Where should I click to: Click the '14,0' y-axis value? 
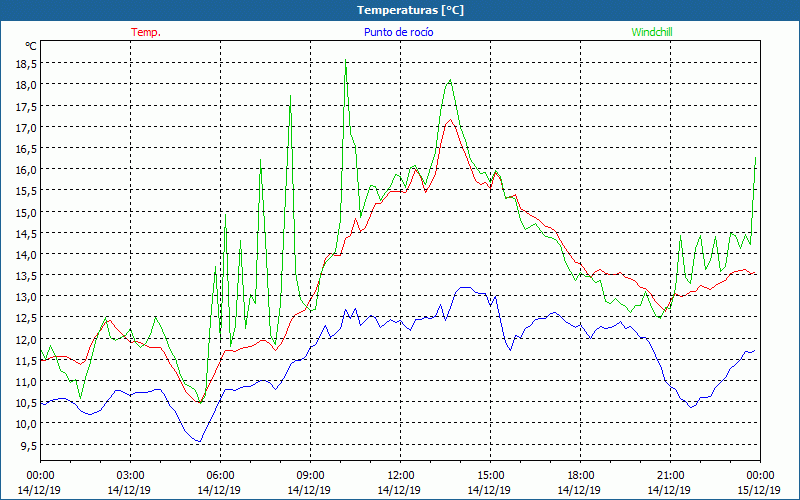point(27,254)
